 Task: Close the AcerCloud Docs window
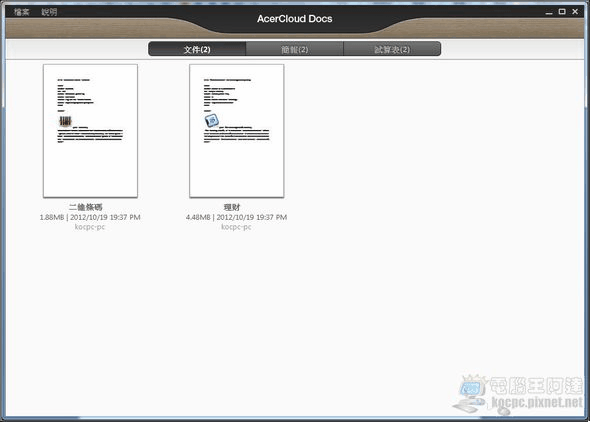(x=575, y=12)
